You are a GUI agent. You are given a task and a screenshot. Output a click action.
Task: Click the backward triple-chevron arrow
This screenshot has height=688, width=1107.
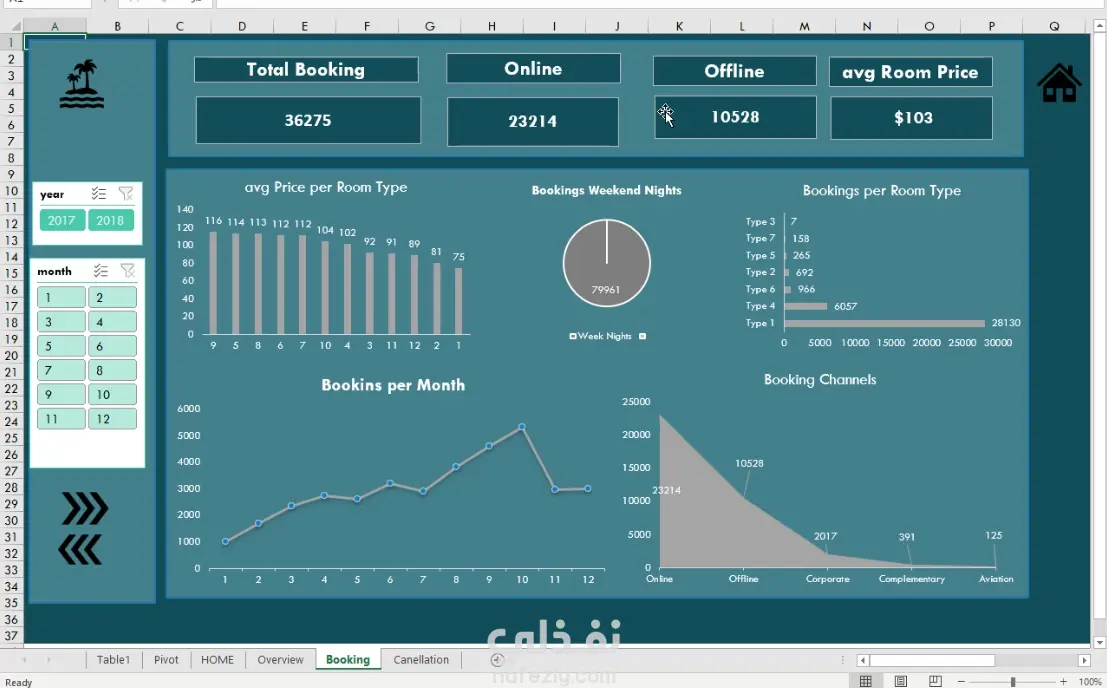[x=80, y=550]
